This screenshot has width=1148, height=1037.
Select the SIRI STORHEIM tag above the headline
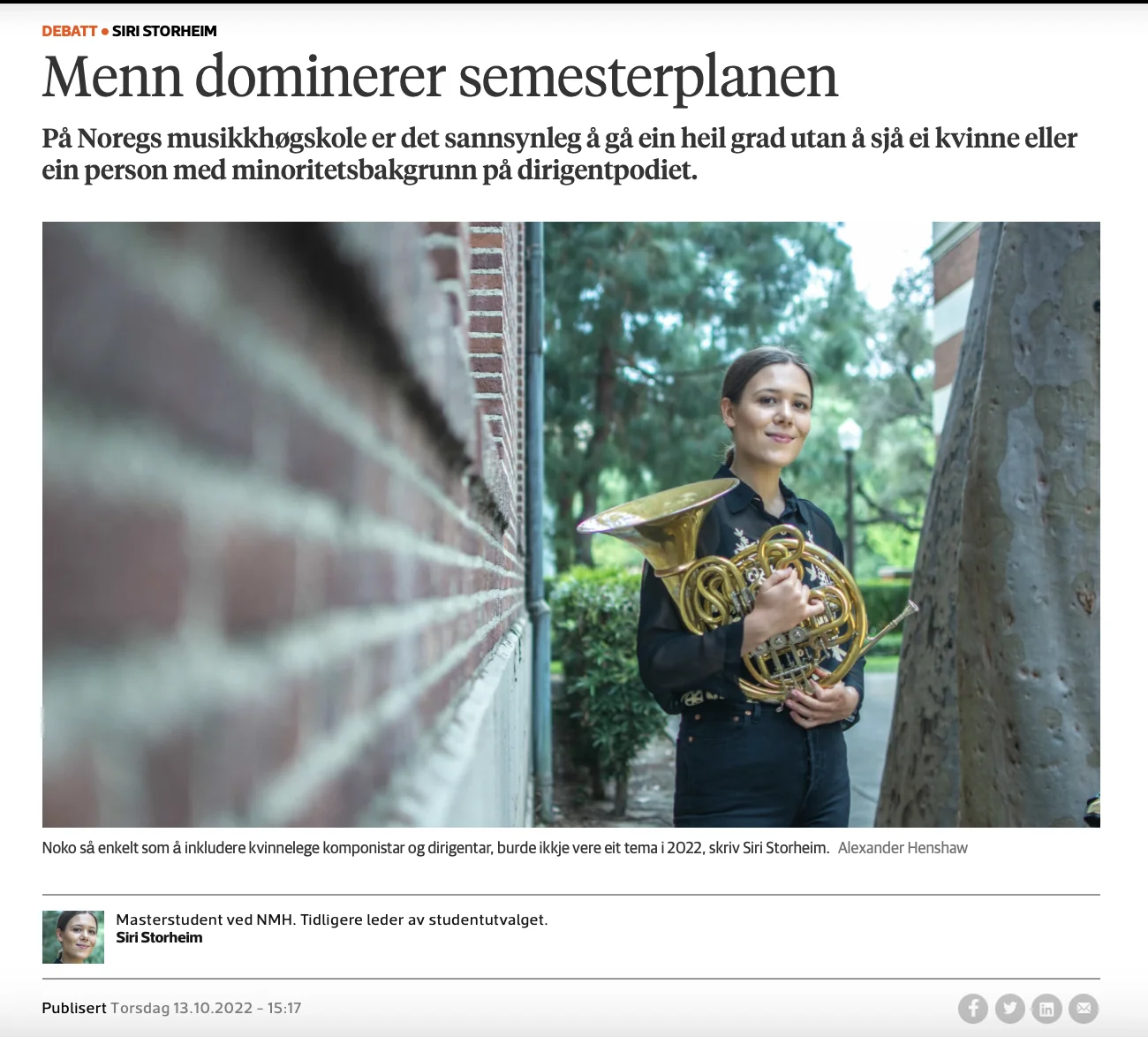164,31
